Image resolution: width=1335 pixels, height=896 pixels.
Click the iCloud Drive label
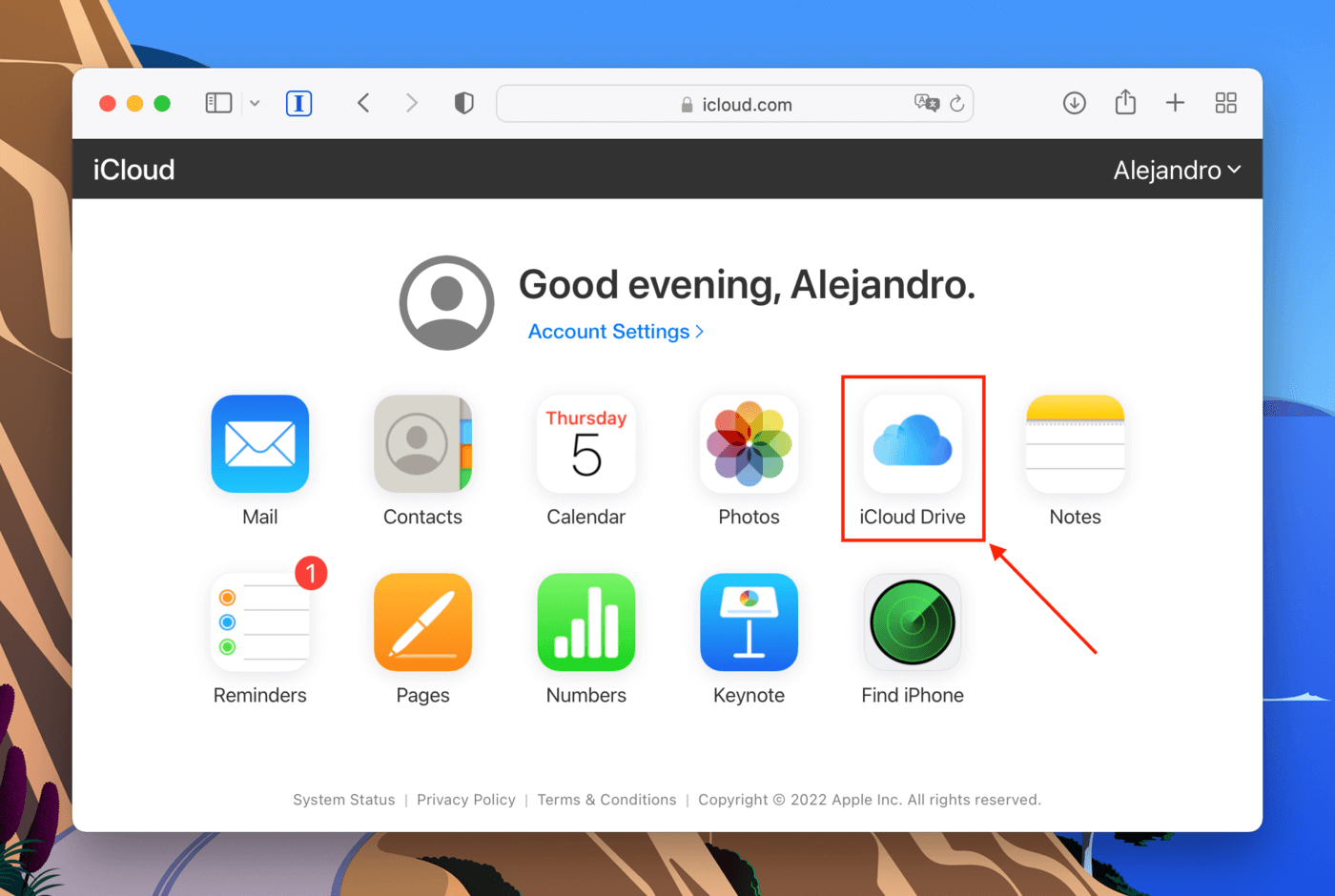point(913,517)
